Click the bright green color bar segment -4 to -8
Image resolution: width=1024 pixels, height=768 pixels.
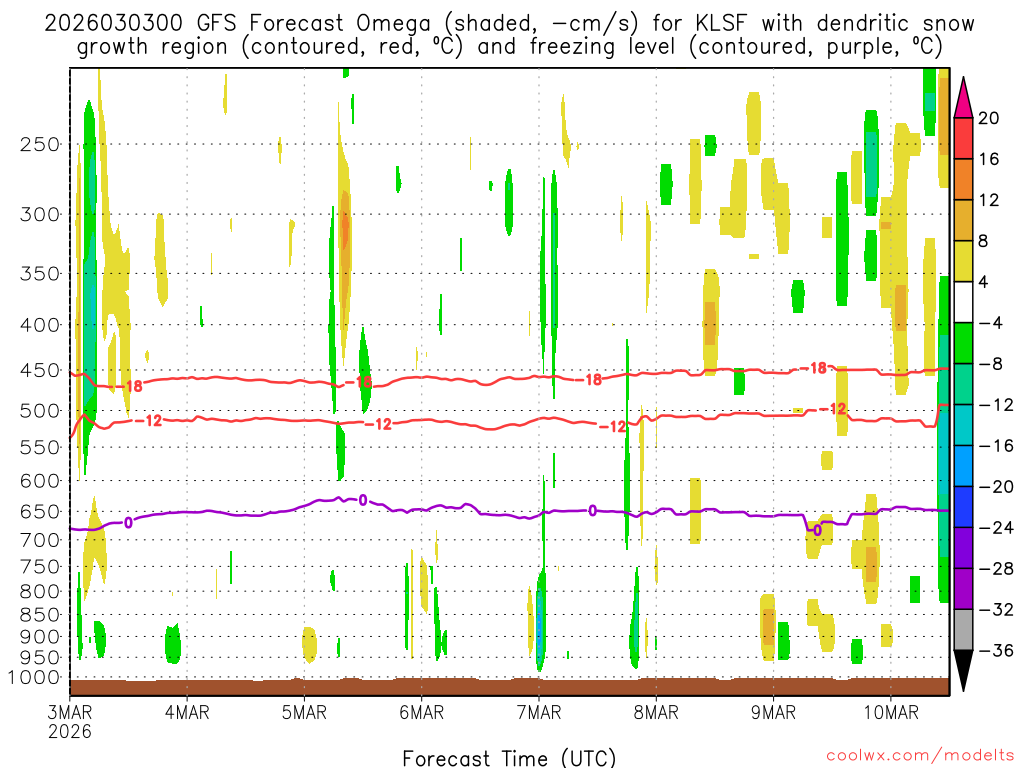click(x=963, y=344)
